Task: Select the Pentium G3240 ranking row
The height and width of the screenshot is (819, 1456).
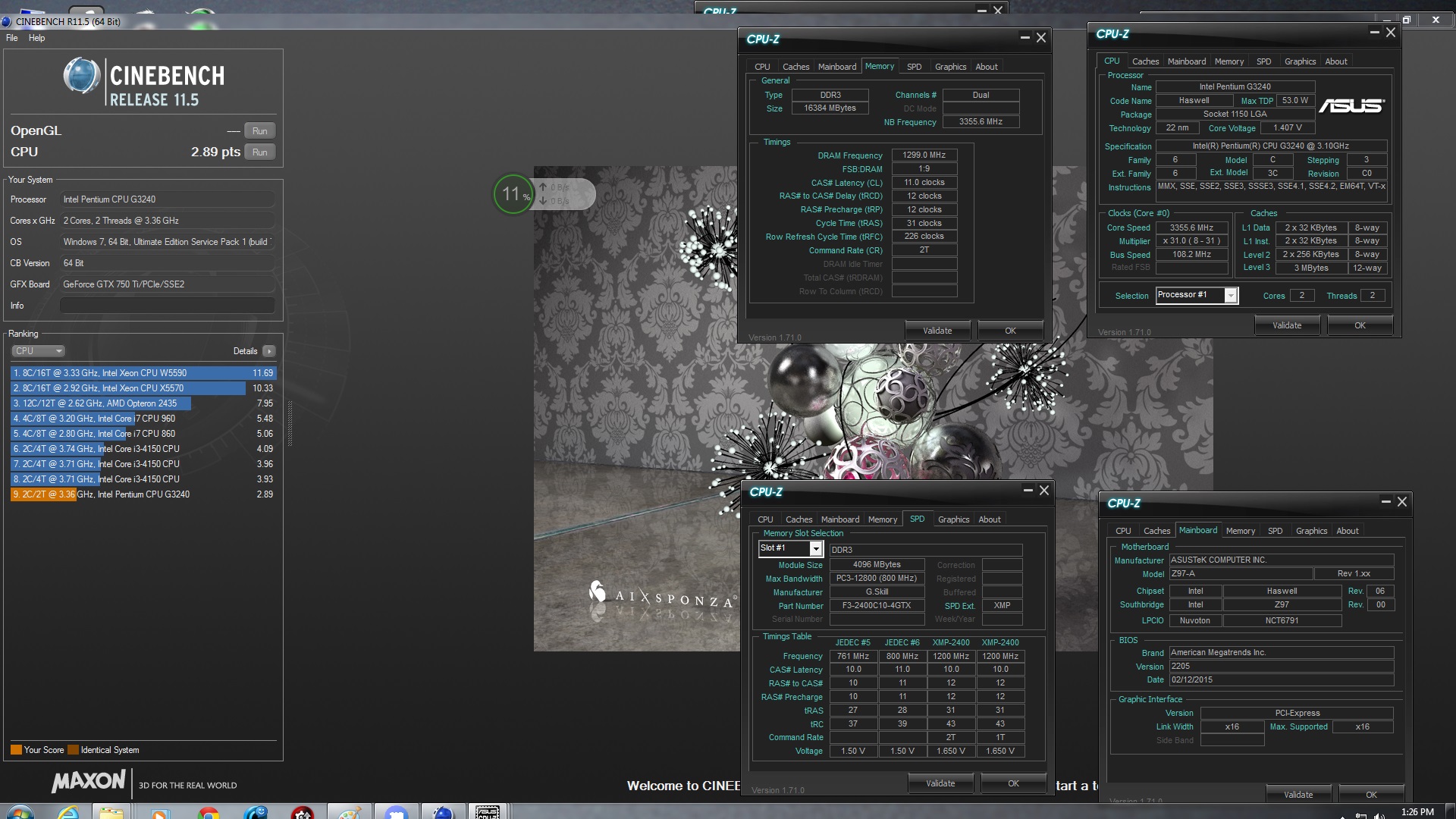Action: [143, 494]
